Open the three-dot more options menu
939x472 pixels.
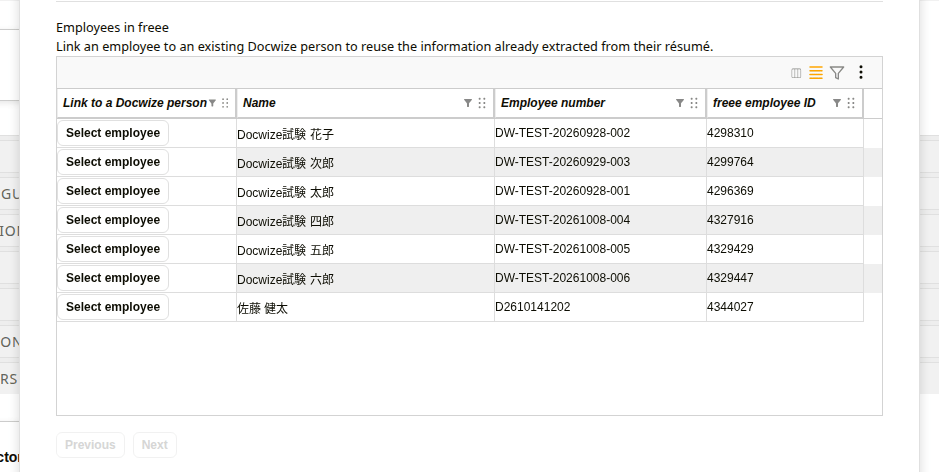tap(861, 72)
